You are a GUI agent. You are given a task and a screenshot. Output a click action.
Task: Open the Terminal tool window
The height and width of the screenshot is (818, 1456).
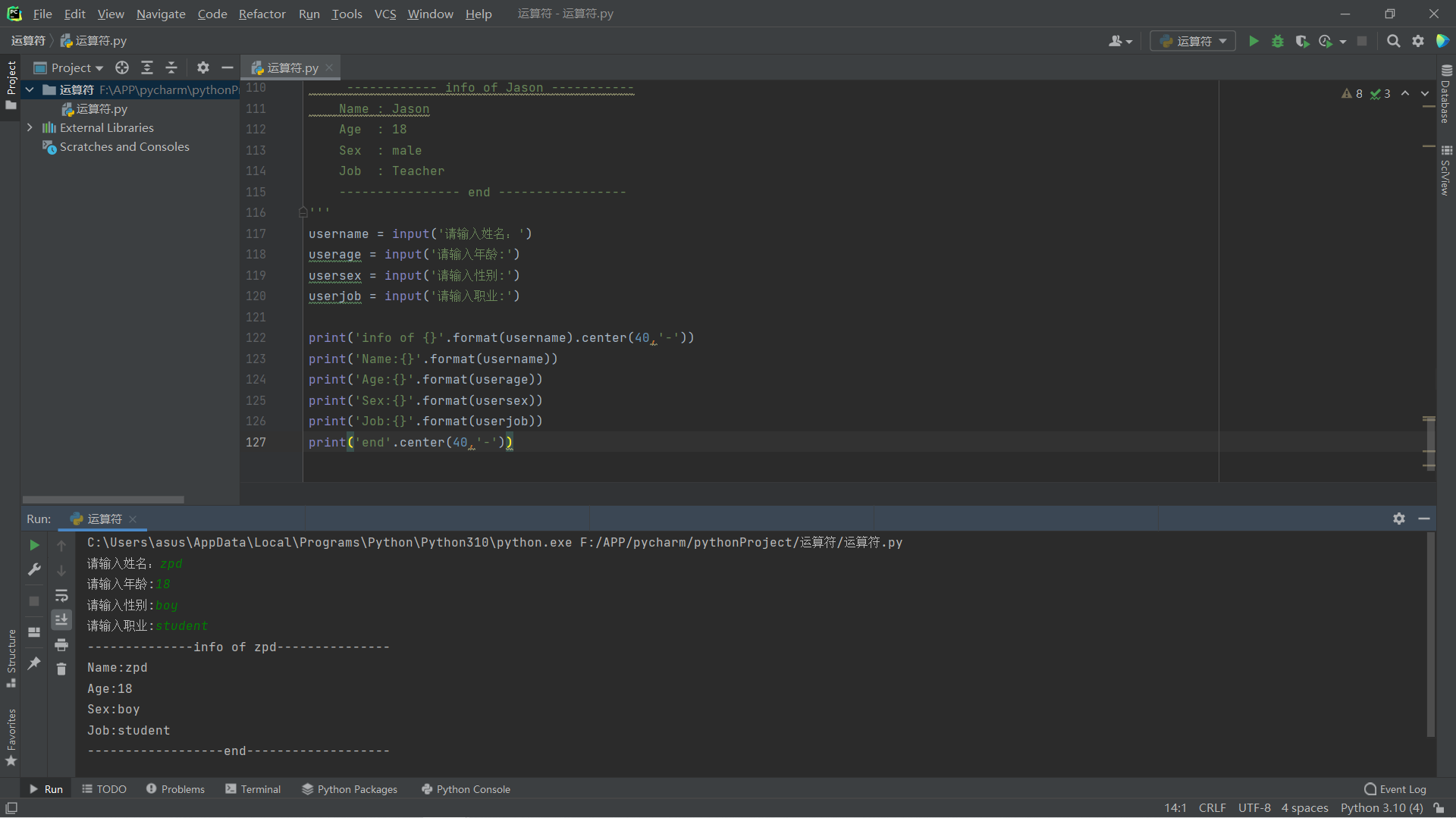pyautogui.click(x=253, y=789)
